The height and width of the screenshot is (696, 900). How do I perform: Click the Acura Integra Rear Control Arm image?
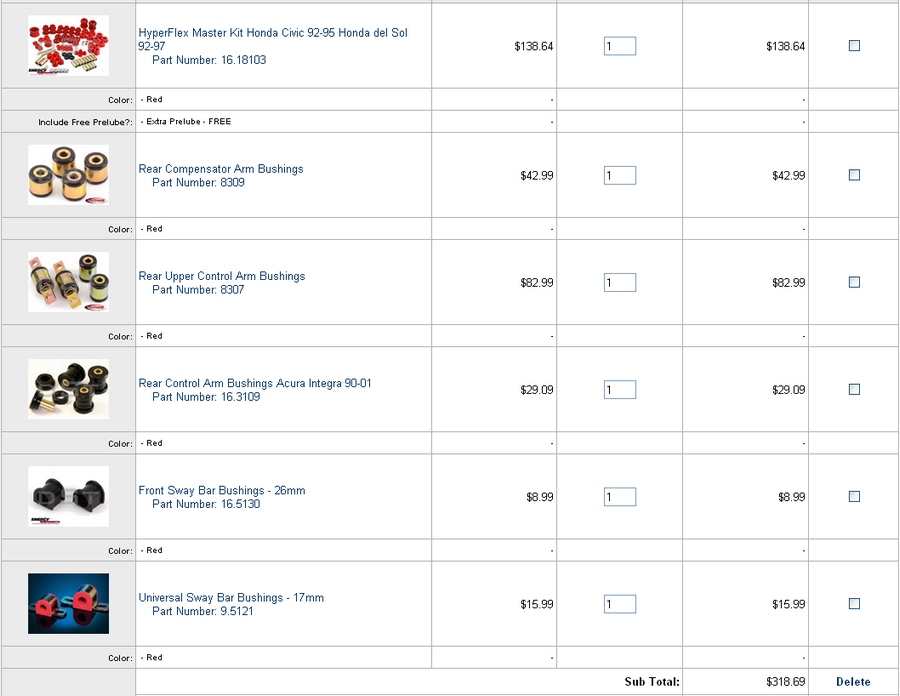(68, 390)
